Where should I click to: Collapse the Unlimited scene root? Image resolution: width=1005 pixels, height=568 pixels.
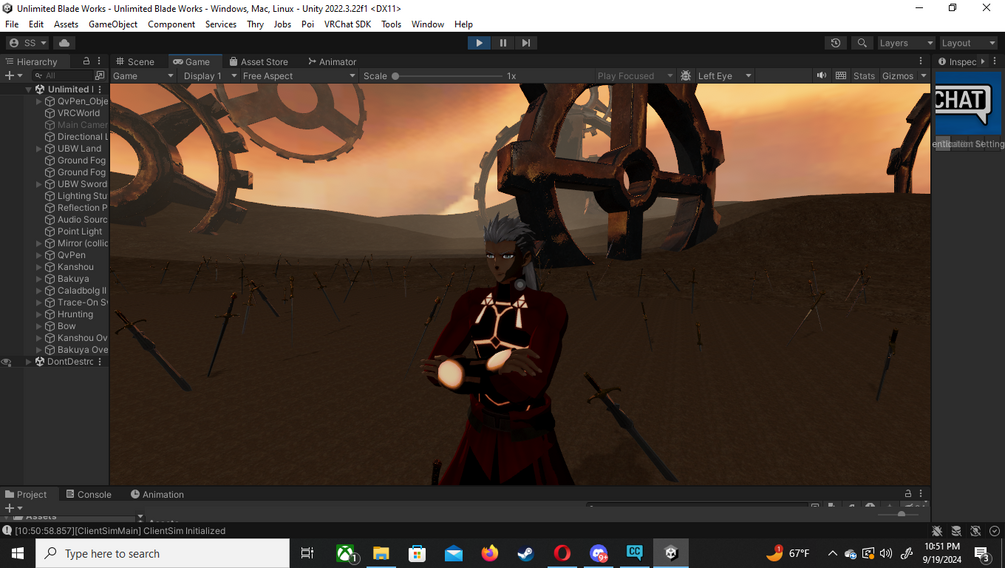pyautogui.click(x=28, y=90)
